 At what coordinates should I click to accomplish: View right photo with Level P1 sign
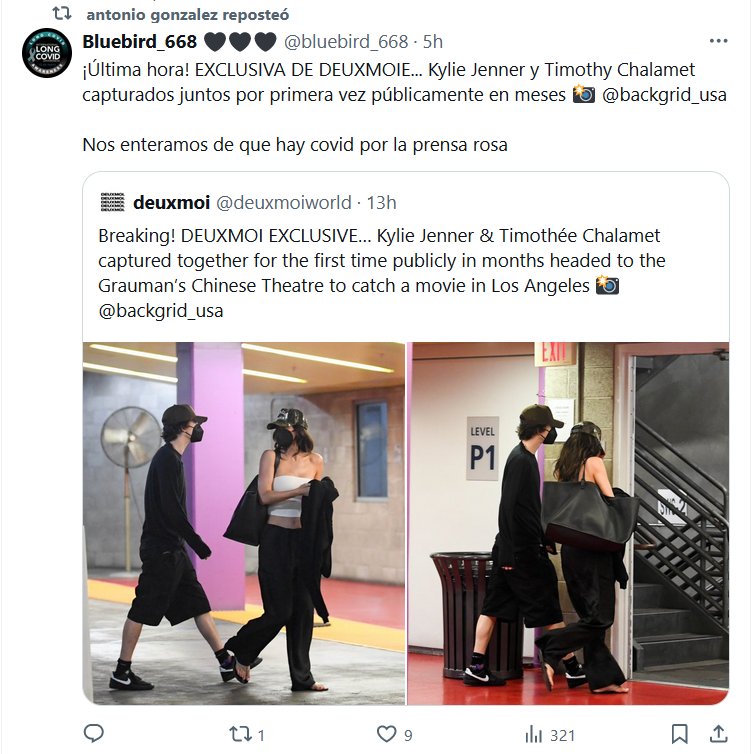pyautogui.click(x=568, y=524)
